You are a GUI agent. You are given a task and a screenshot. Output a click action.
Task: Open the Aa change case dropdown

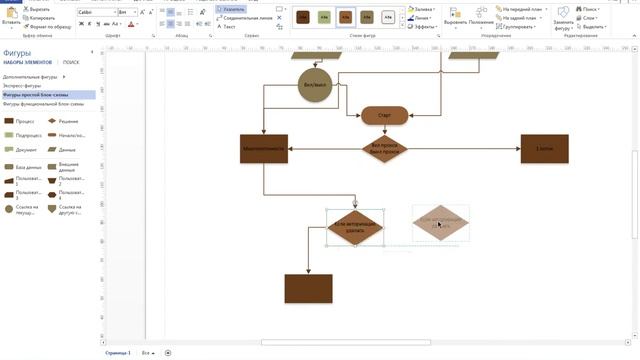click(116, 24)
